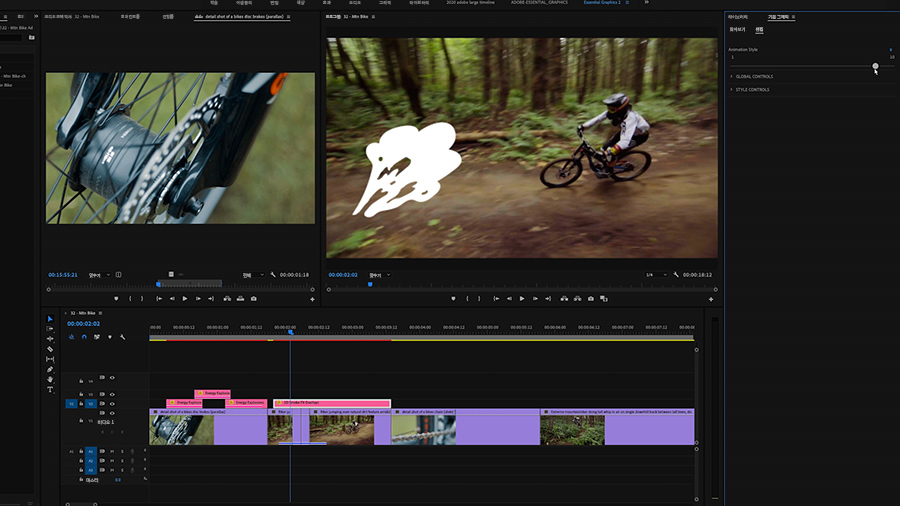The image size is (900, 506).
Task: Click Insert button in Source monitor
Action: click(227, 298)
